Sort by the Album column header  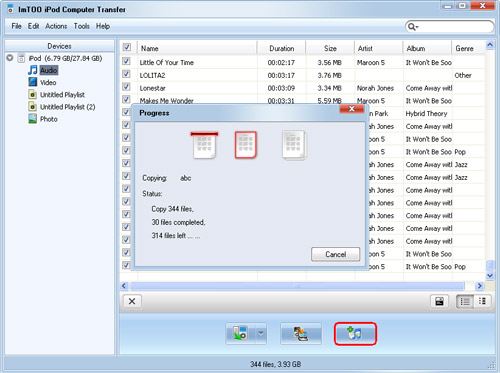427,48
